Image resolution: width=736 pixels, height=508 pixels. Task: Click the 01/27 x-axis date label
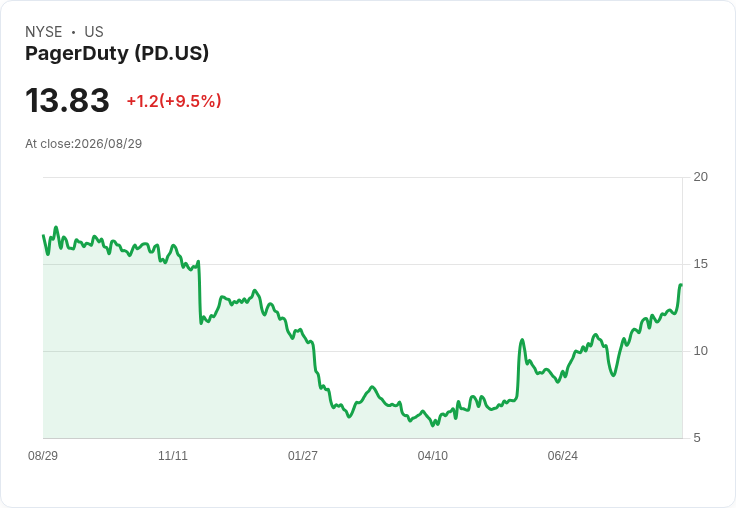303,455
